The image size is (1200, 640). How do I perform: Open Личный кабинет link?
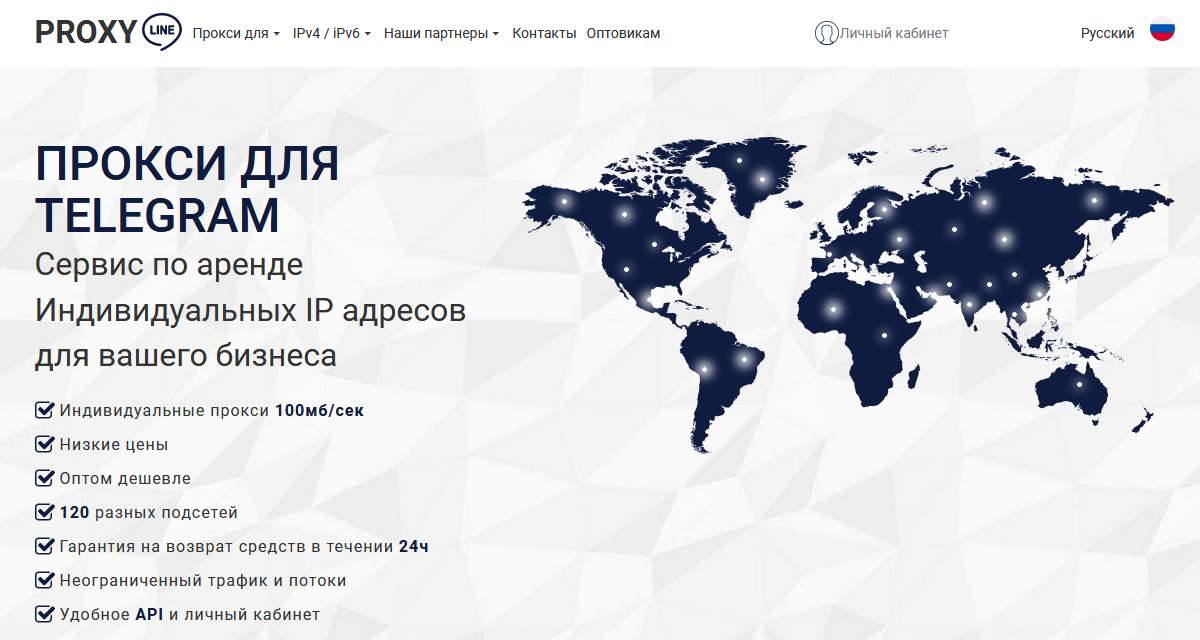coord(894,33)
